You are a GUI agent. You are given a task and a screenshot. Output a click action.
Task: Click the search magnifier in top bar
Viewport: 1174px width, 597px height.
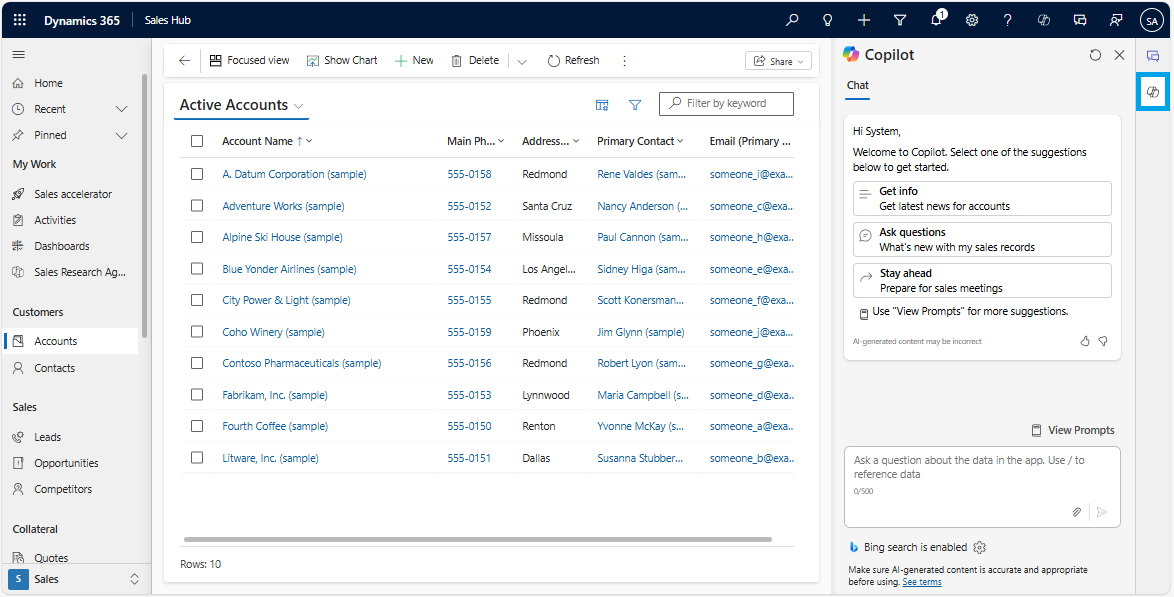[792, 20]
